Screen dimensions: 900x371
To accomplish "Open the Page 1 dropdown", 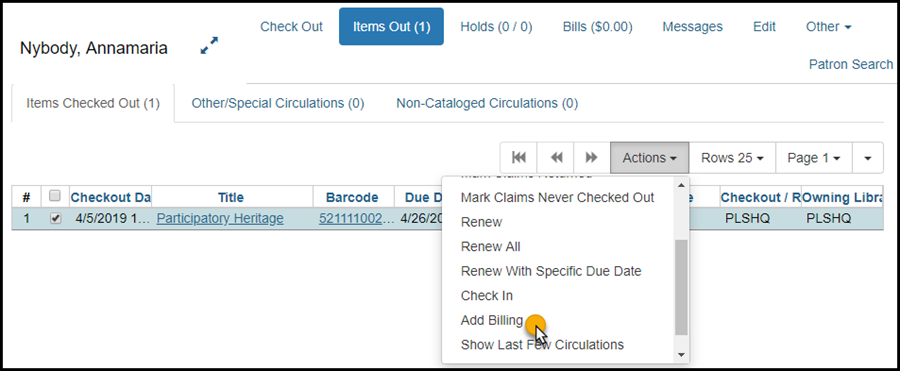I will (x=814, y=157).
